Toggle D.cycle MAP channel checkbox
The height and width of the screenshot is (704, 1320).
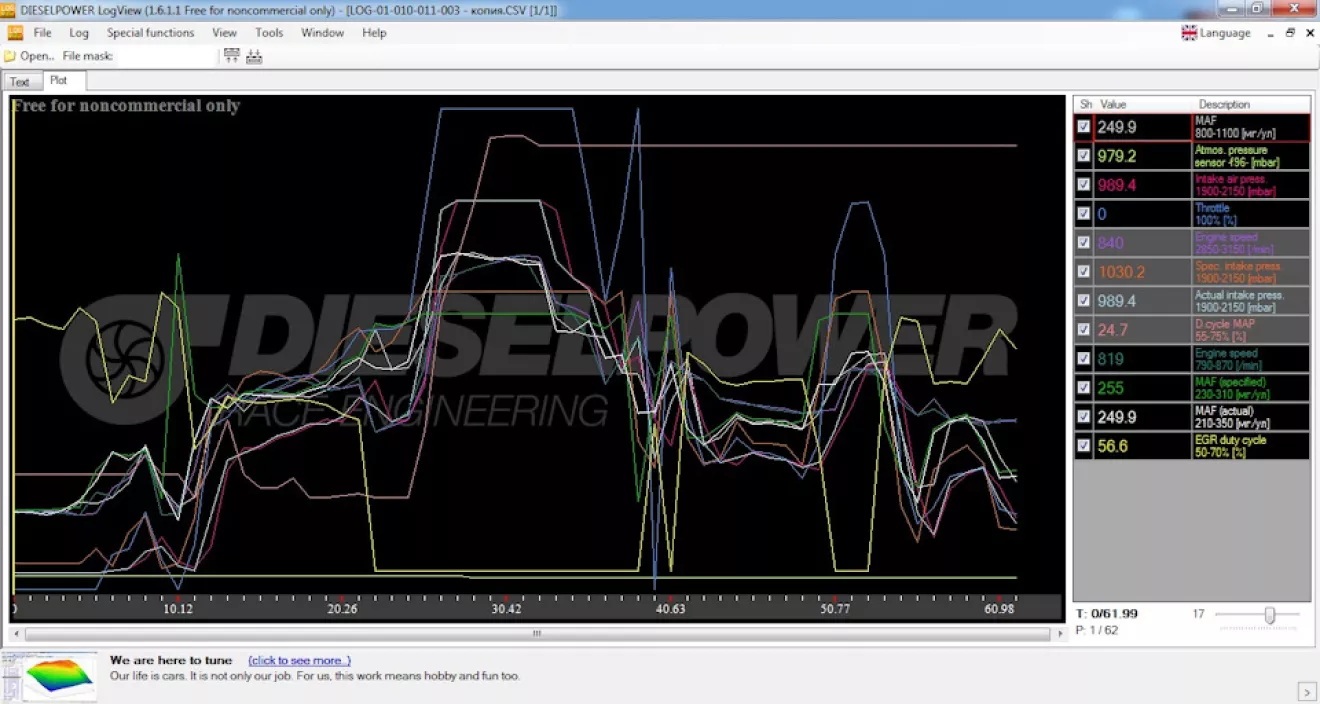[1084, 330]
